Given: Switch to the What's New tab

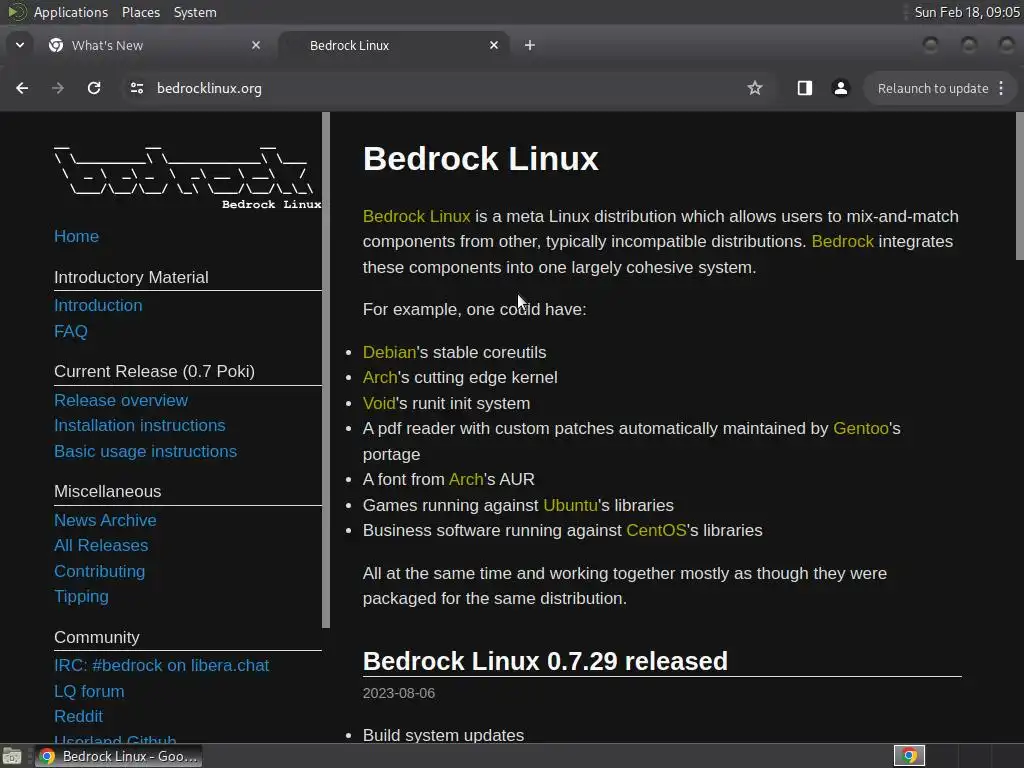Looking at the screenshot, I should coord(152,45).
